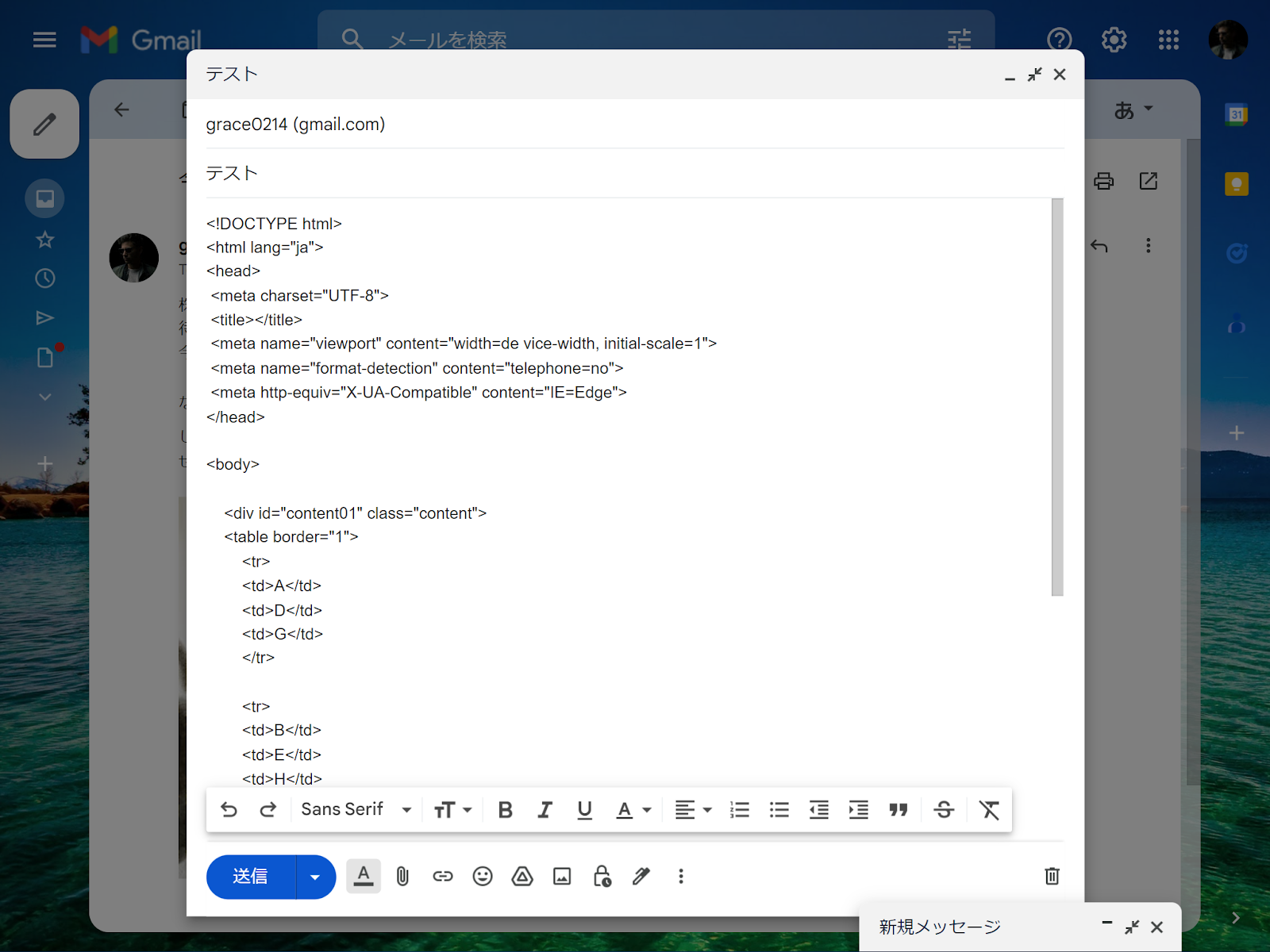Insert a file from Google Drive
Image resolution: width=1270 pixels, height=952 pixels.
[522, 877]
